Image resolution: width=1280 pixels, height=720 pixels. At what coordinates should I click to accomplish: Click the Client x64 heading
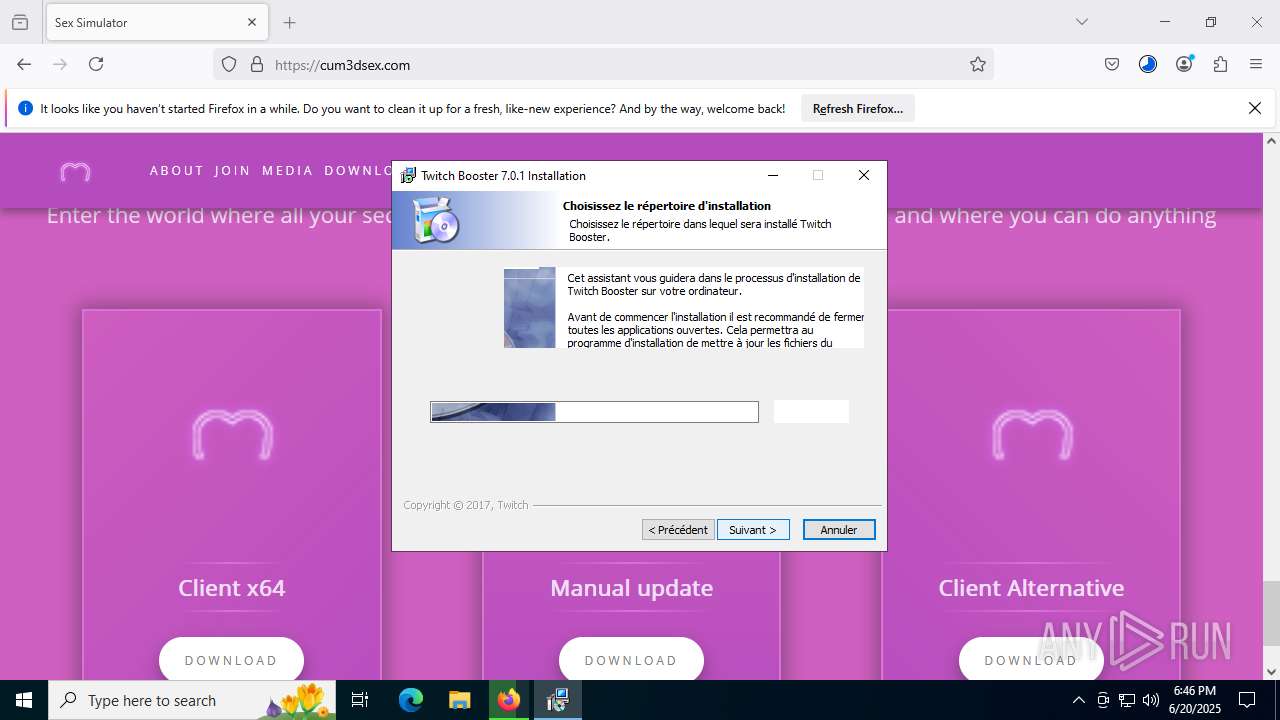(x=231, y=588)
